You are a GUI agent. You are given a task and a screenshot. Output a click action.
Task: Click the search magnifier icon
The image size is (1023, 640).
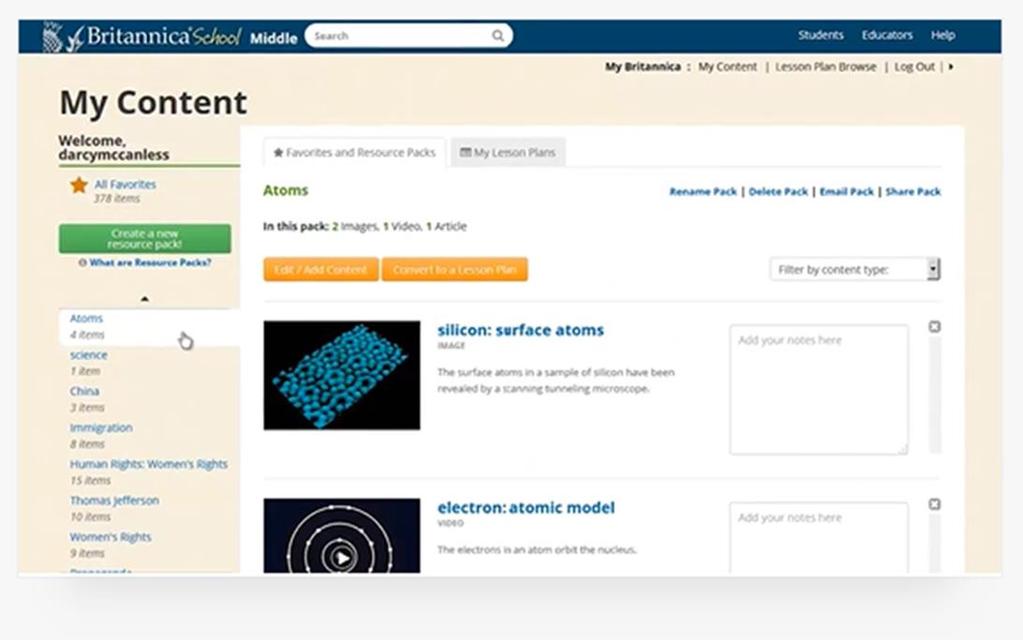tap(498, 36)
